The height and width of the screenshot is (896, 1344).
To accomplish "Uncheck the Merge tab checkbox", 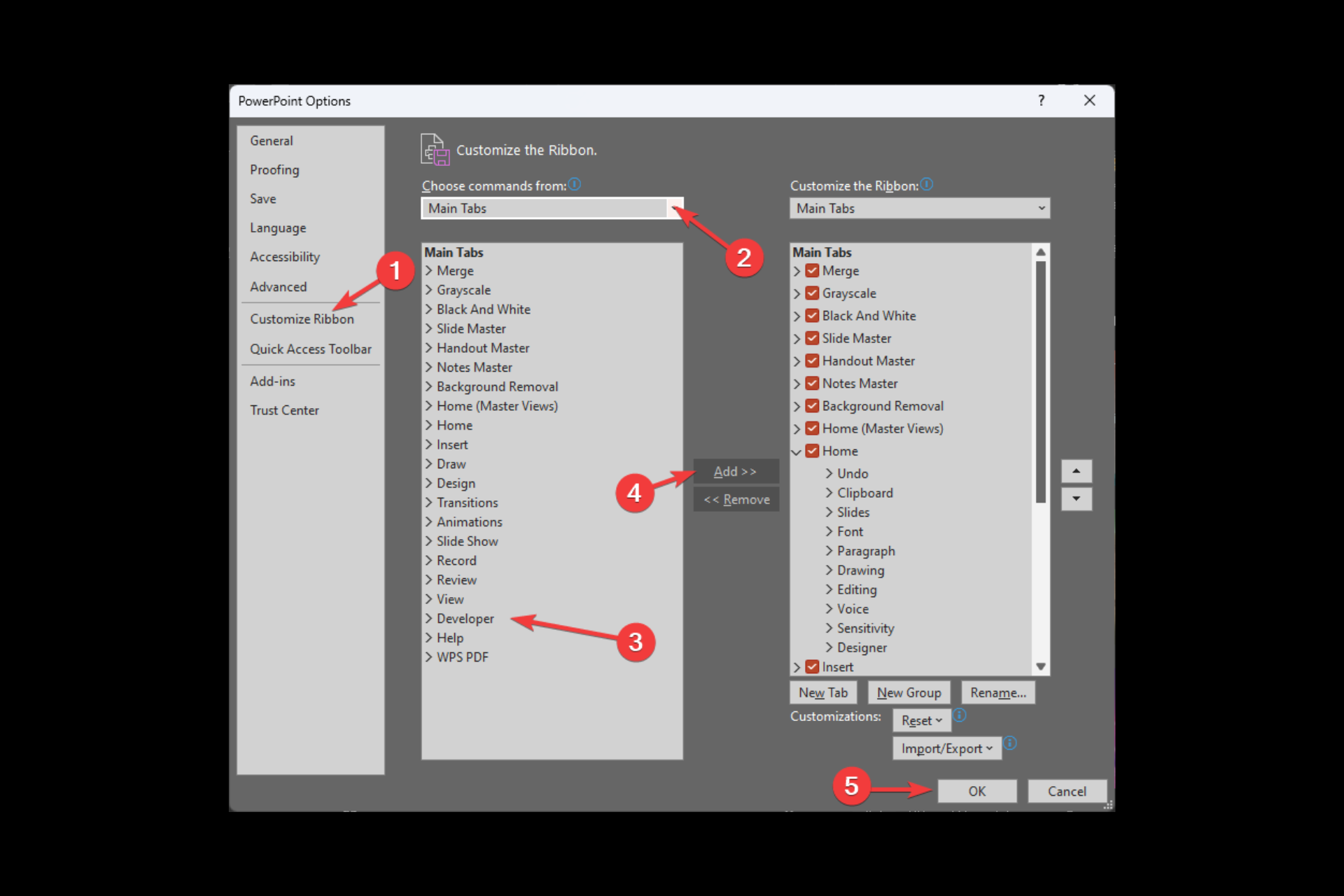I will tap(812, 270).
